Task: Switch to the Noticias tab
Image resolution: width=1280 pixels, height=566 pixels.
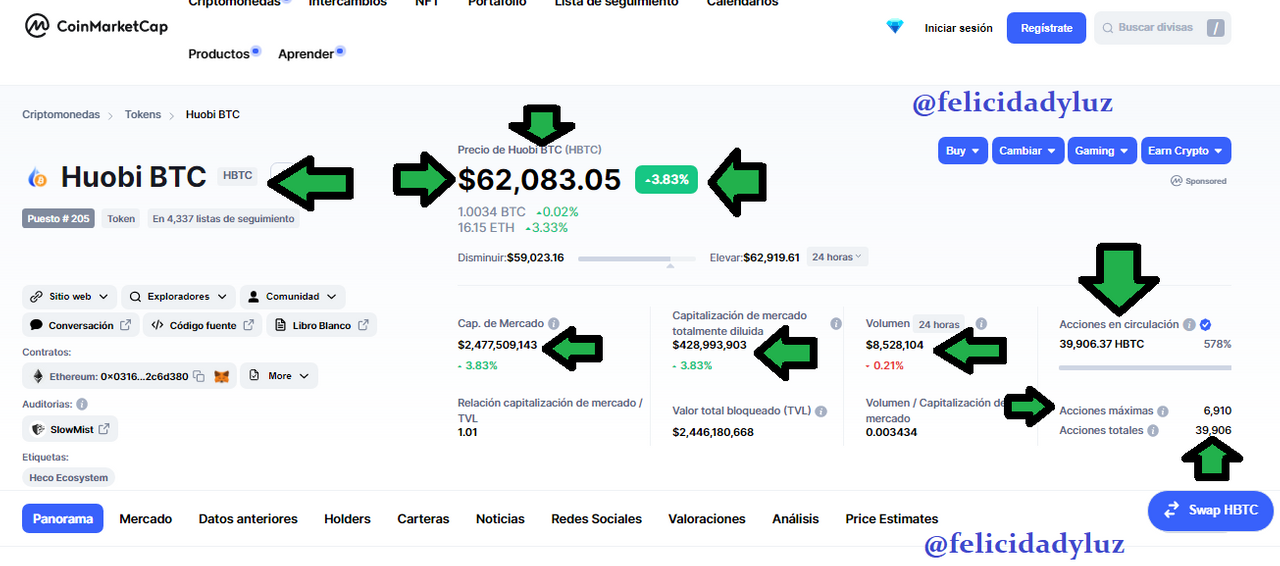Action: pyautogui.click(x=500, y=519)
